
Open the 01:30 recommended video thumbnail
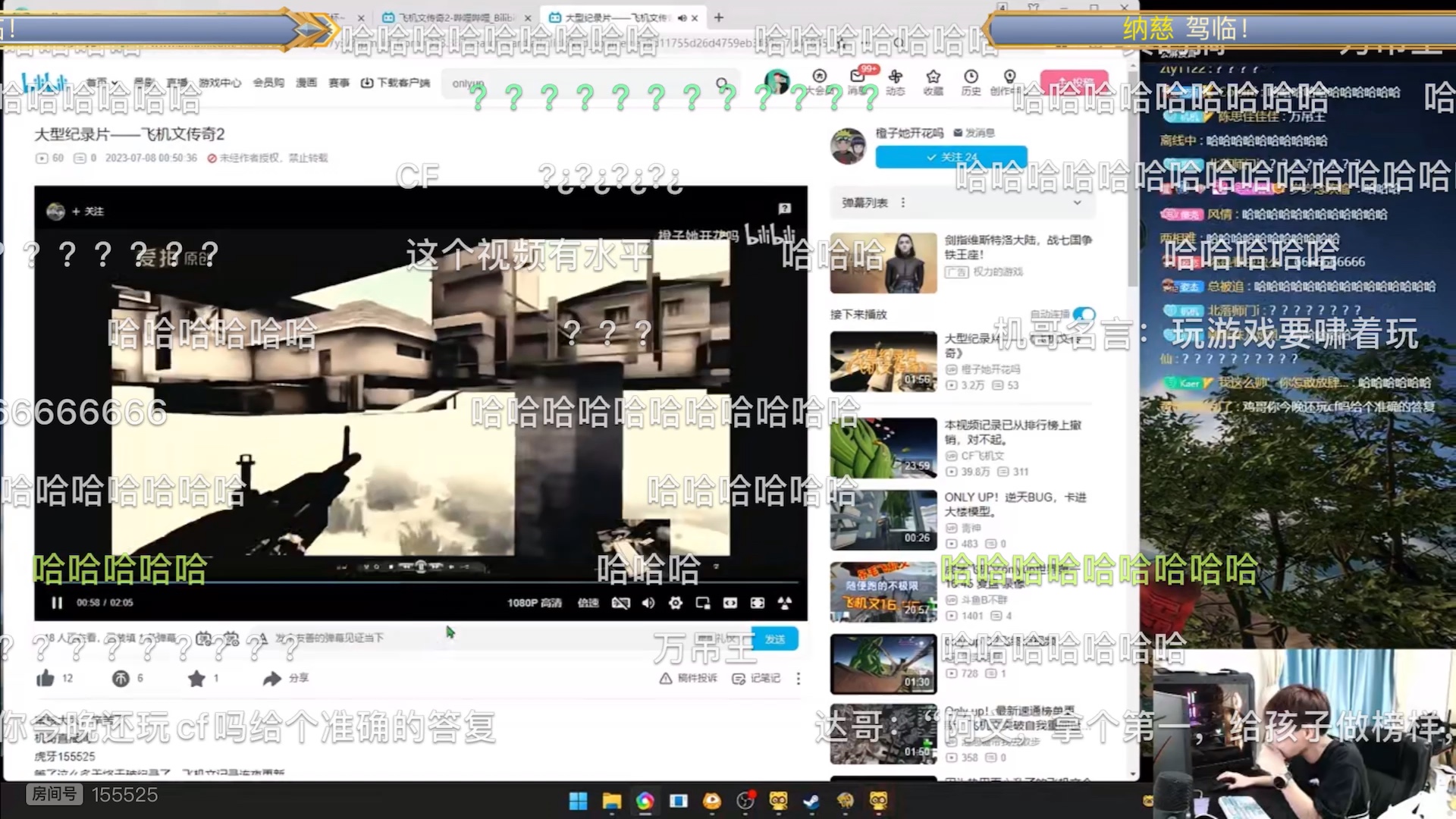tap(883, 664)
